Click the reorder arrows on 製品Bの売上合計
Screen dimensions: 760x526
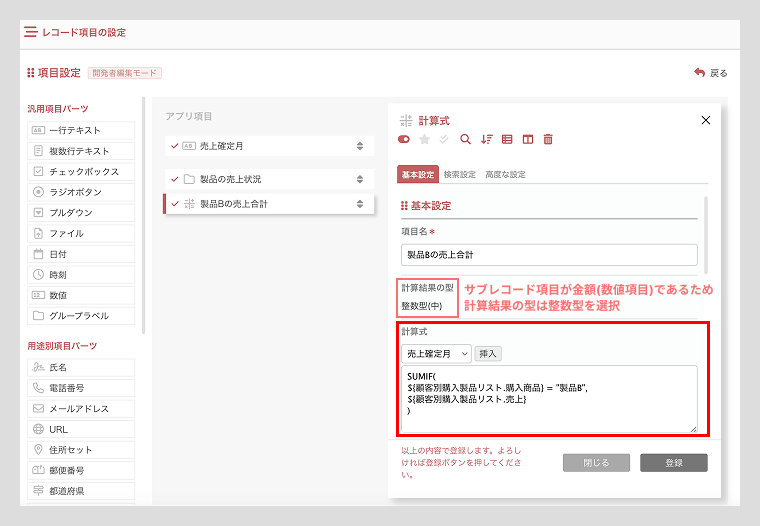click(360, 204)
